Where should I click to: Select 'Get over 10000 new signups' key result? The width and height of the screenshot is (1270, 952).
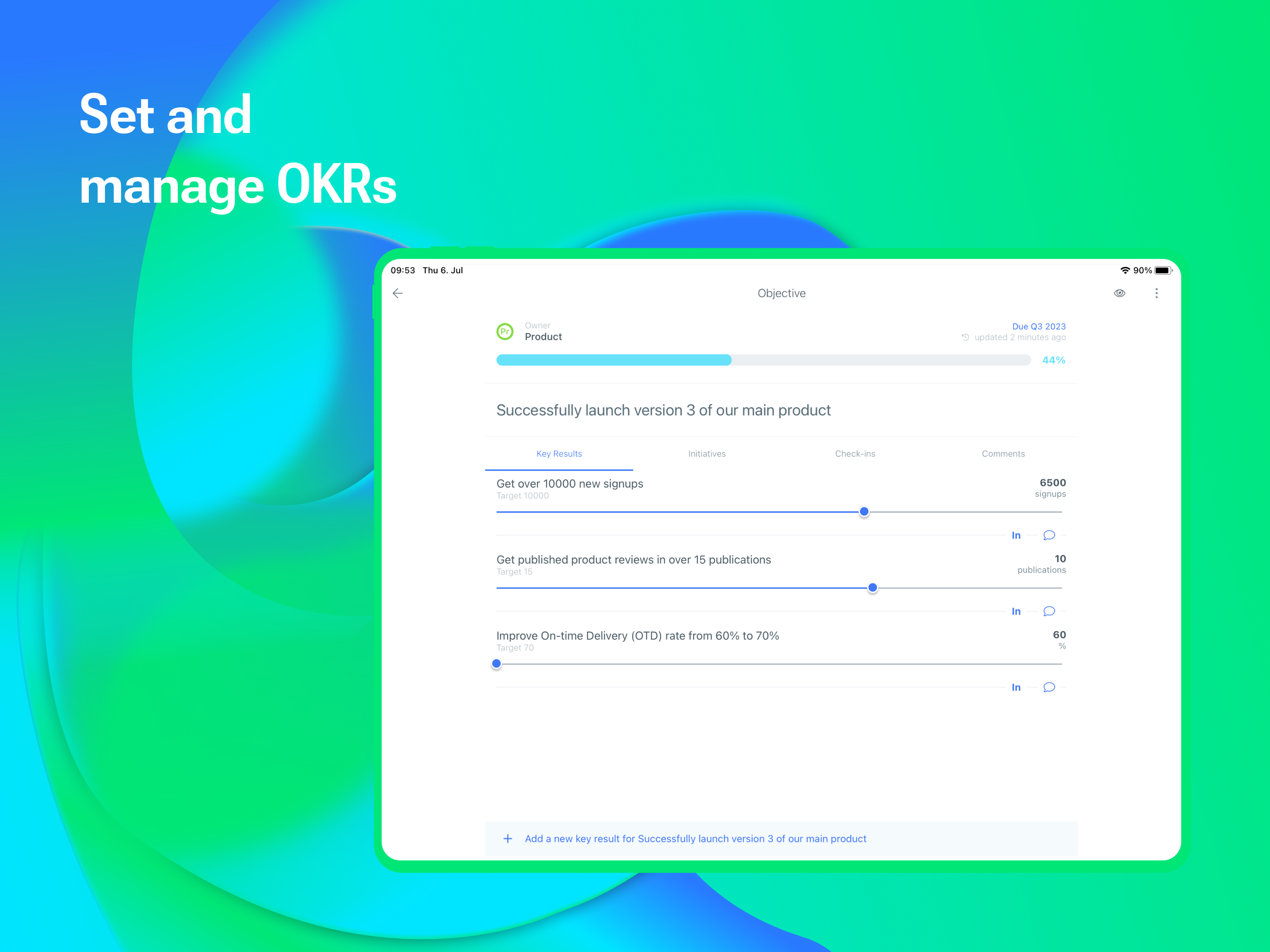point(569,483)
